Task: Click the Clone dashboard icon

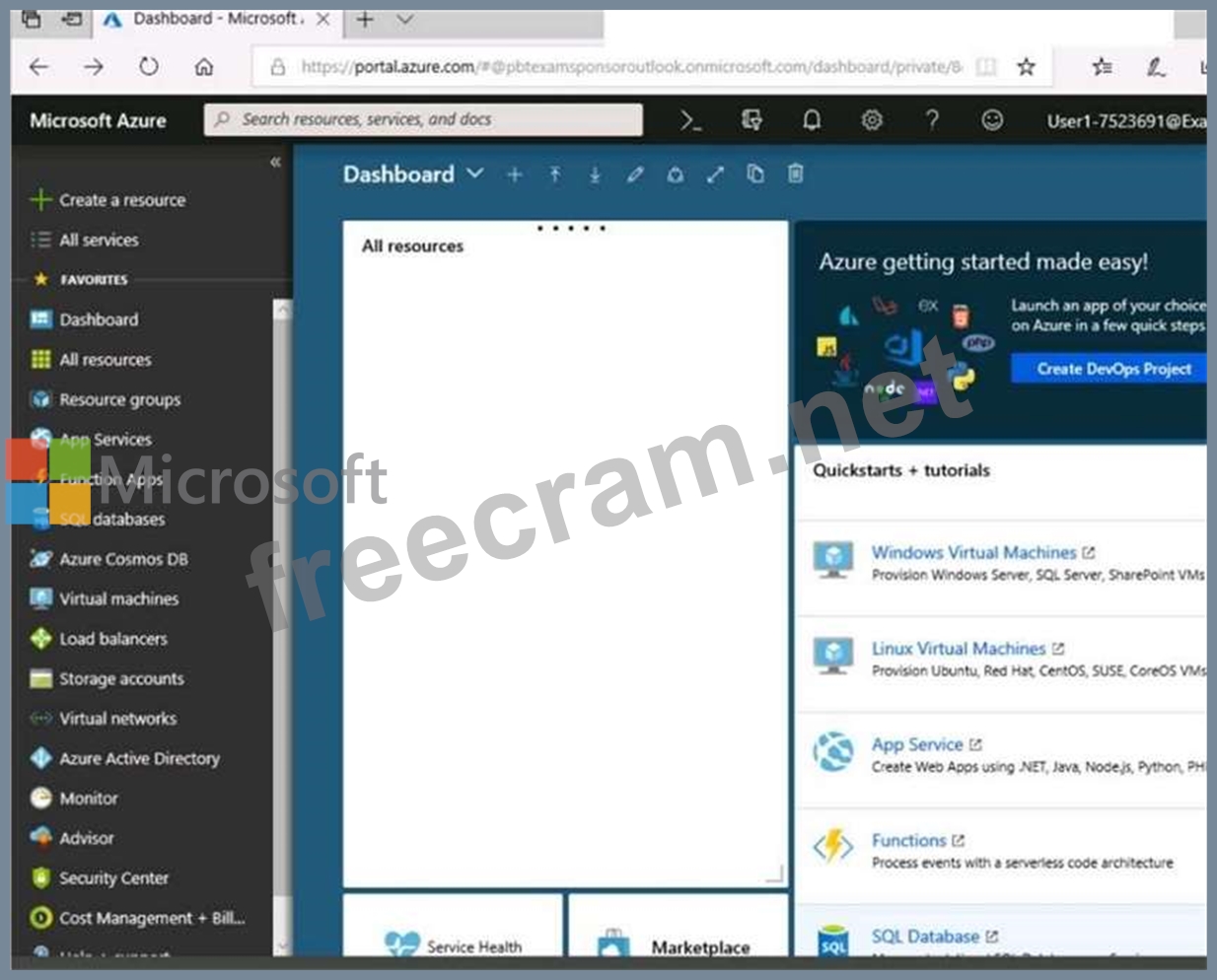Action: coord(755,174)
